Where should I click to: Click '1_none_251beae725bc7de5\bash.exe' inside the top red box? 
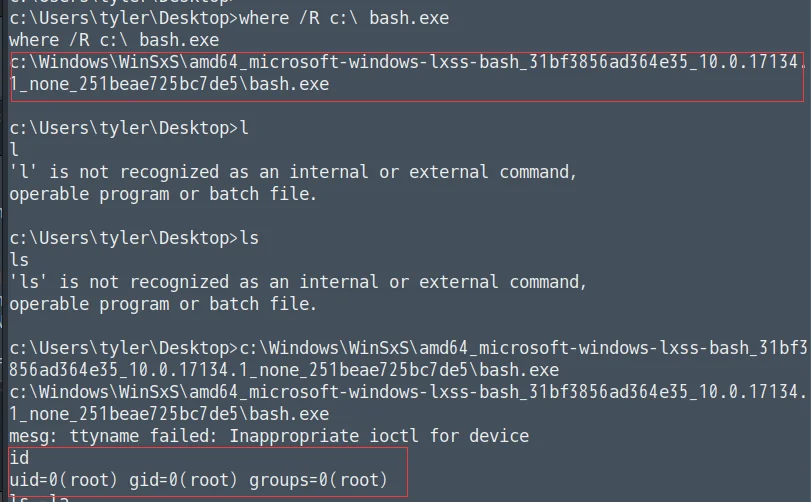[169, 84]
